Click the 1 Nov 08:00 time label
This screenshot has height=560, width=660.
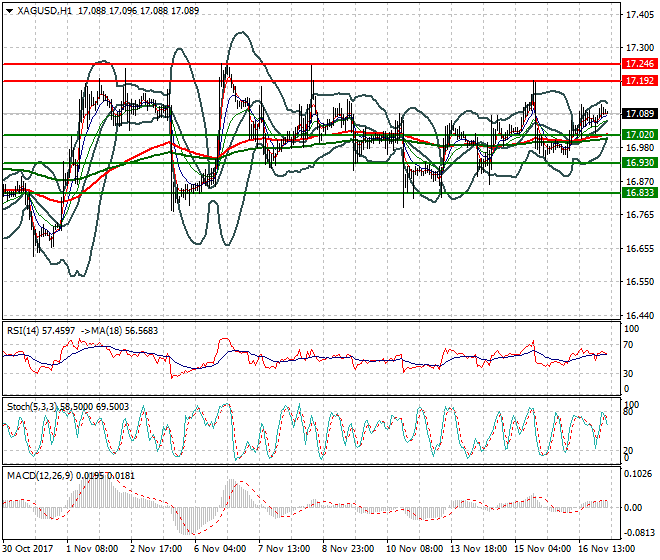[92, 549]
